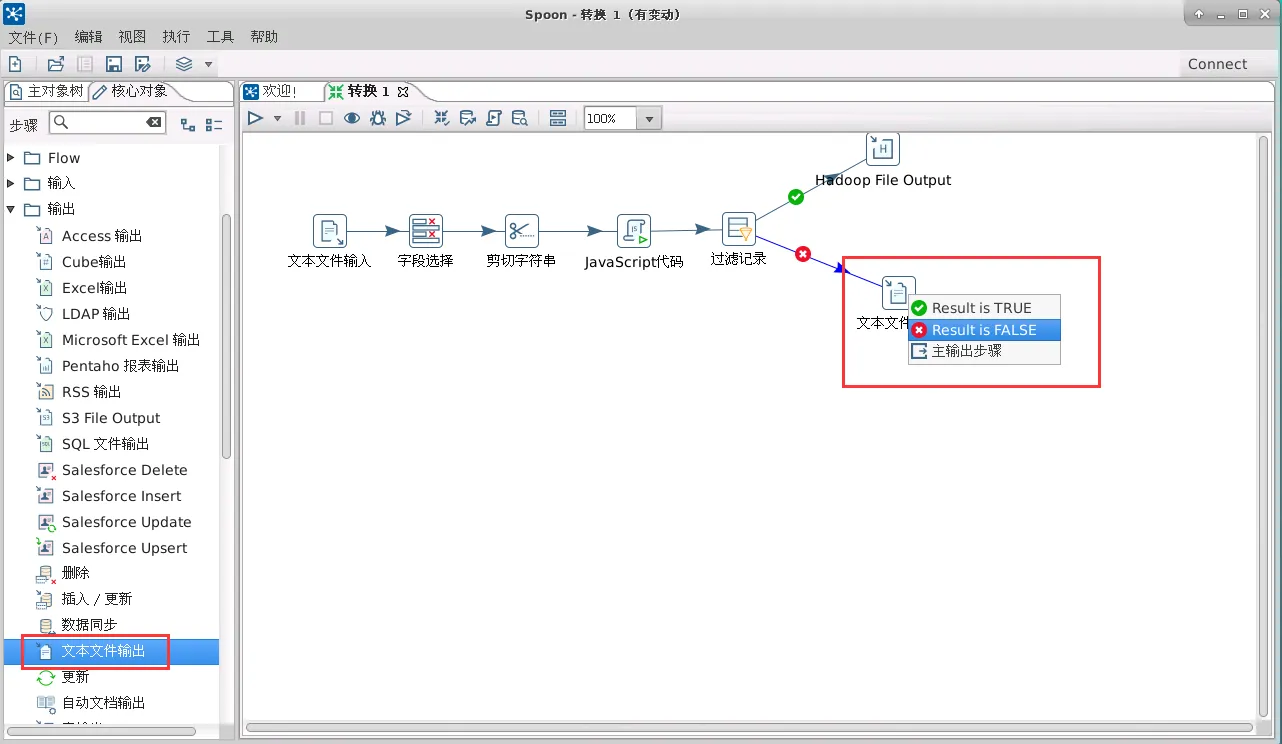Click the green true-hop check icon

point(796,197)
